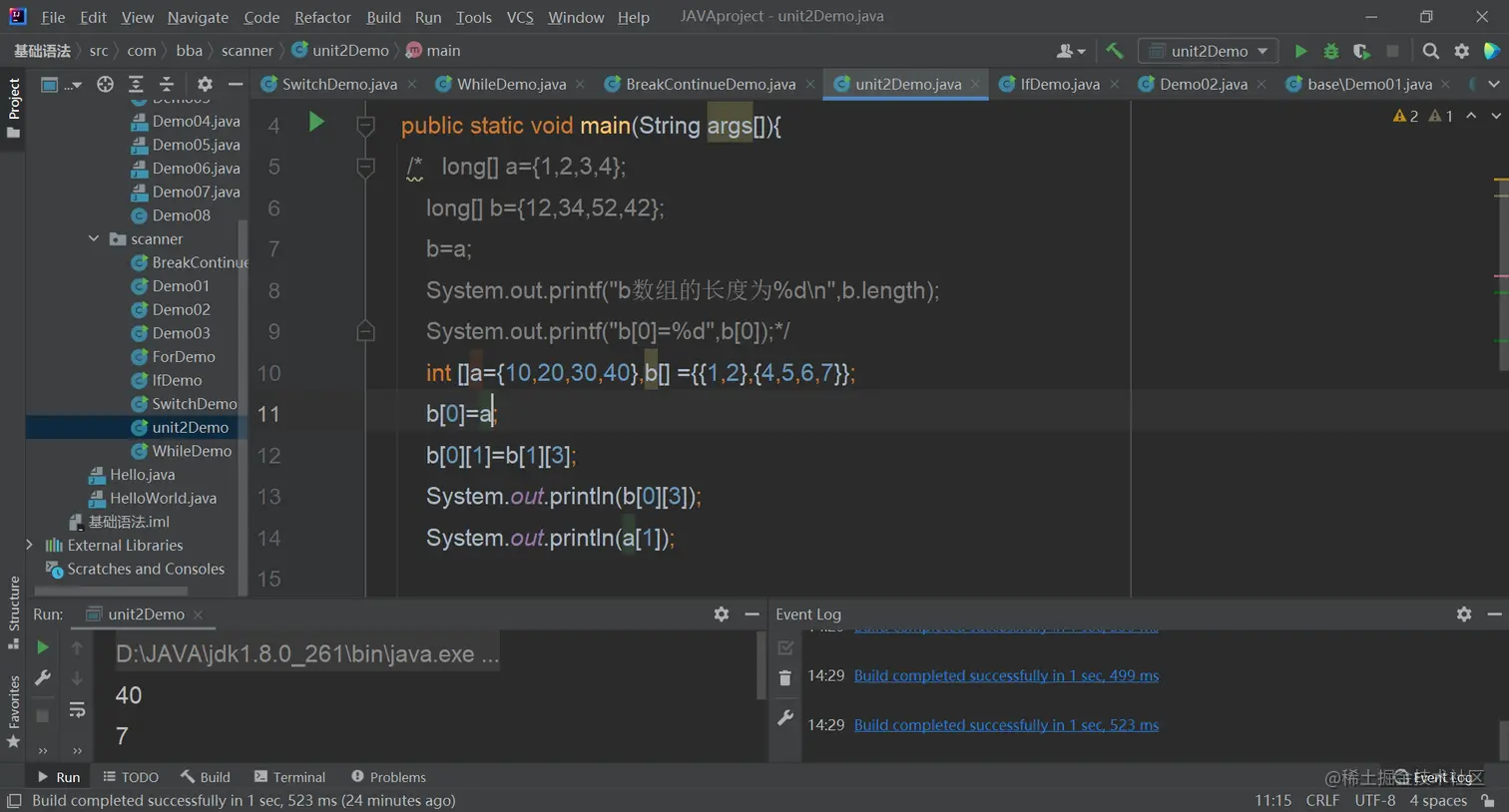The height and width of the screenshot is (812, 1509).
Task: Open the Event Log panel gear options
Action: click(x=1463, y=614)
